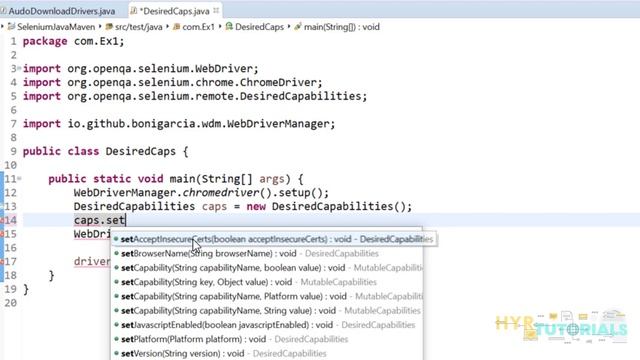Click the green method icon beside setJavascriptEnabled
Image resolution: width=640 pixels, height=360 pixels.
(x=116, y=325)
